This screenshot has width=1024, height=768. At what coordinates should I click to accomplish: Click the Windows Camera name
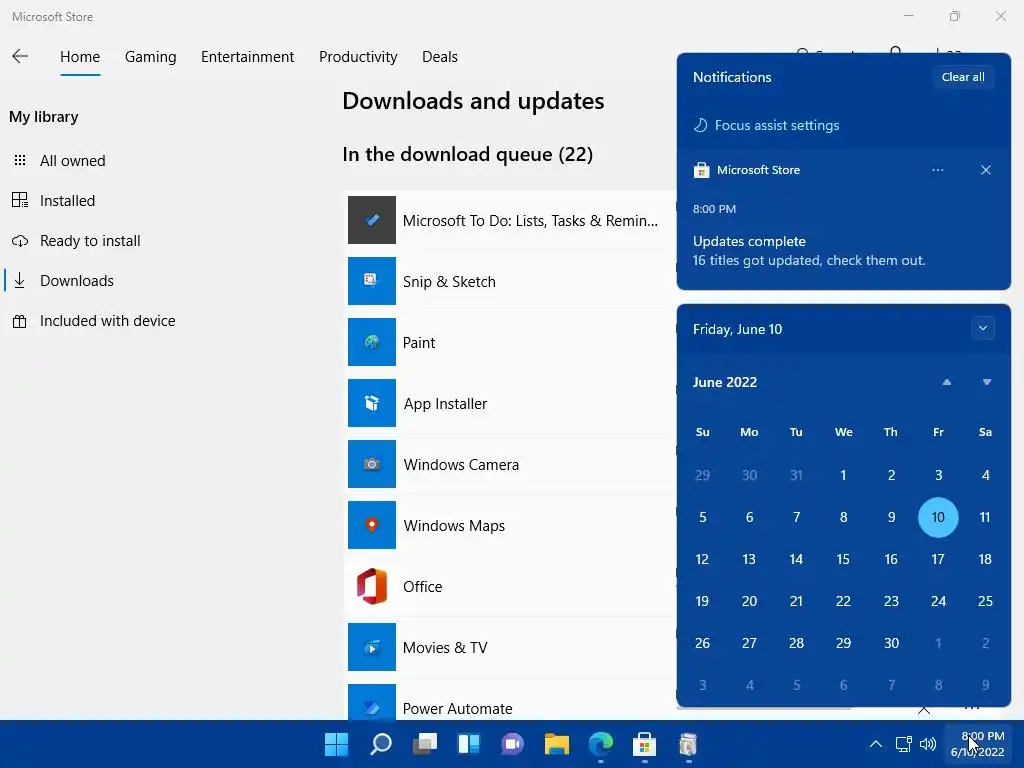461,464
